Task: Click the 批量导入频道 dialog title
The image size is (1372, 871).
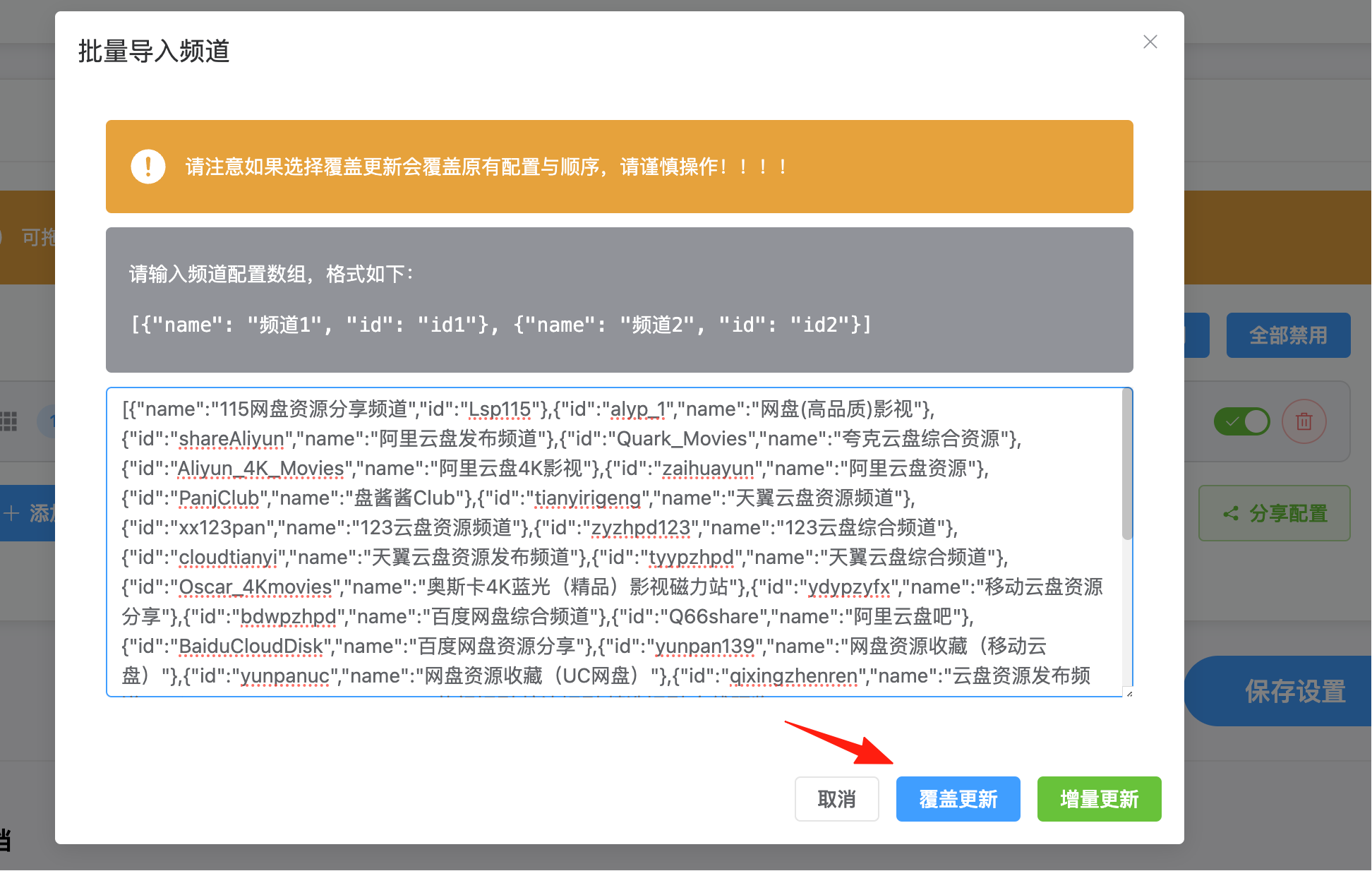Action: [154, 52]
